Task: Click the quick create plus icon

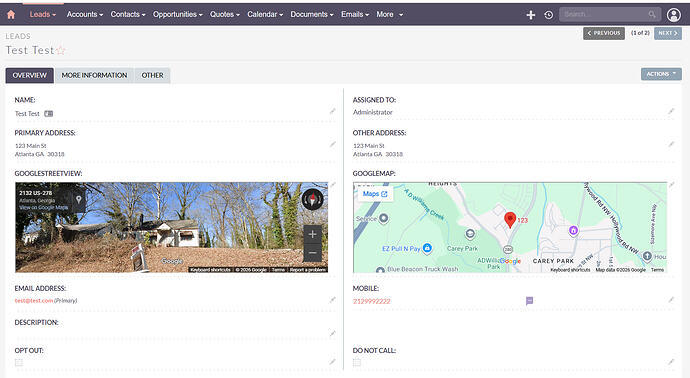Action: click(531, 15)
